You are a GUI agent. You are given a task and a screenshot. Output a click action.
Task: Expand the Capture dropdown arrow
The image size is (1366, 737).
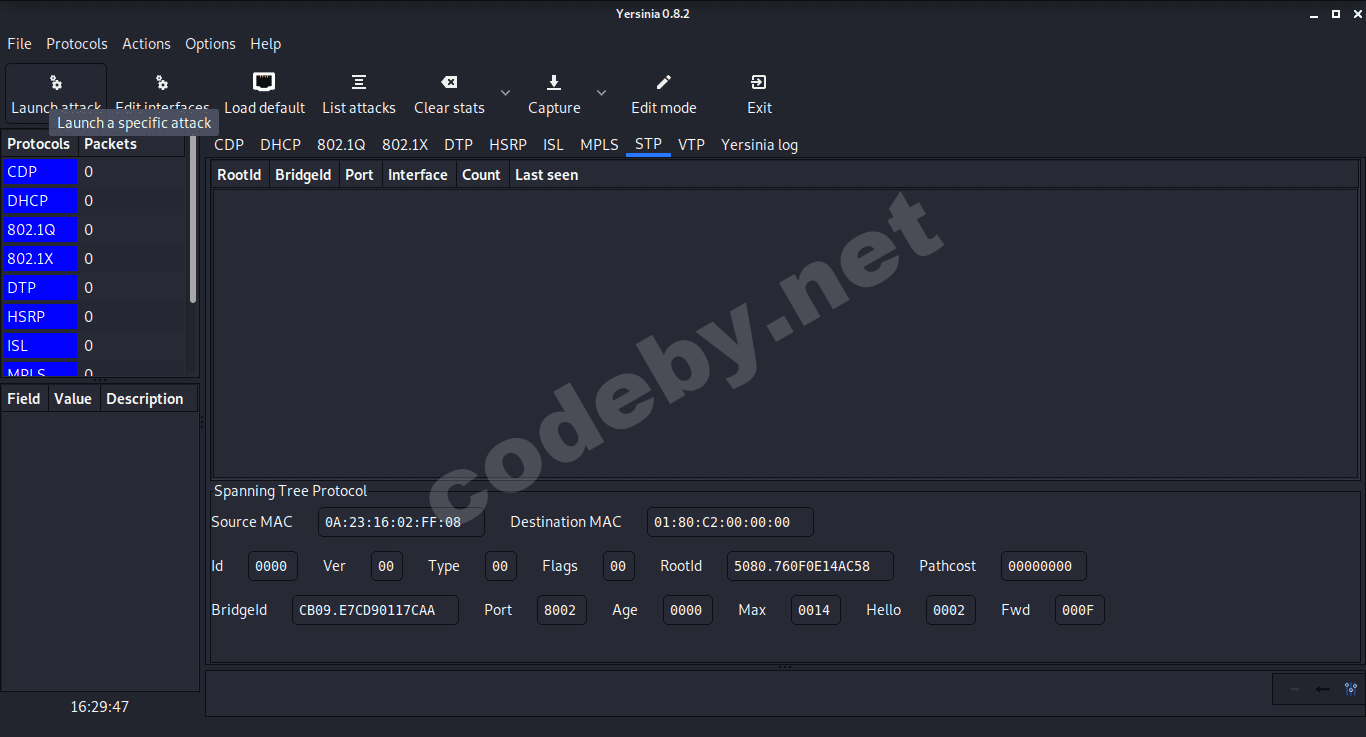(601, 93)
